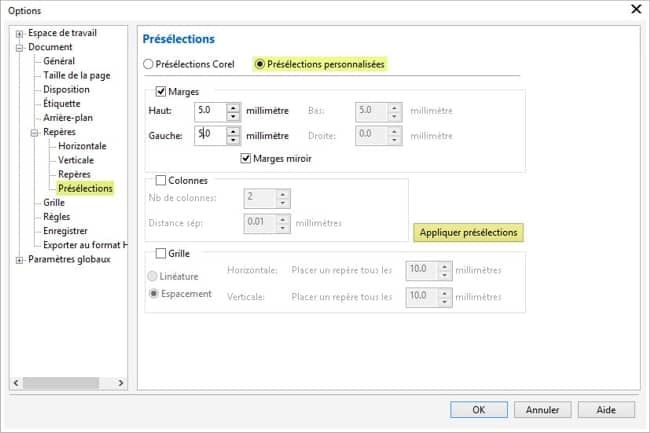Expand the Paramètres globaux tree node

[x=19, y=260]
